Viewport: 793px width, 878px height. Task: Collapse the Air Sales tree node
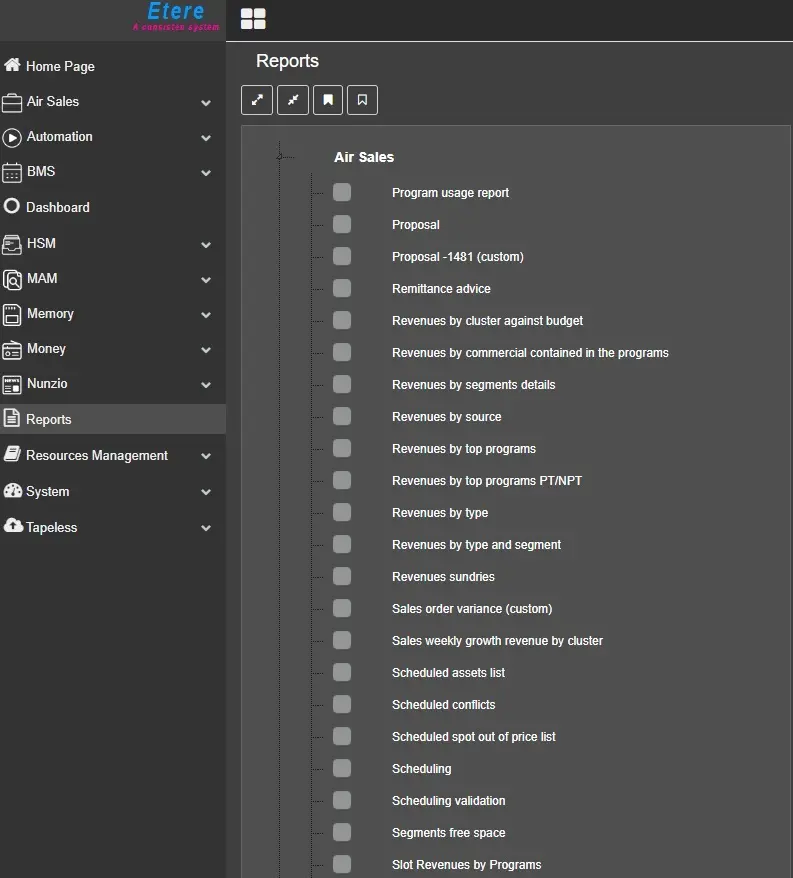281,157
